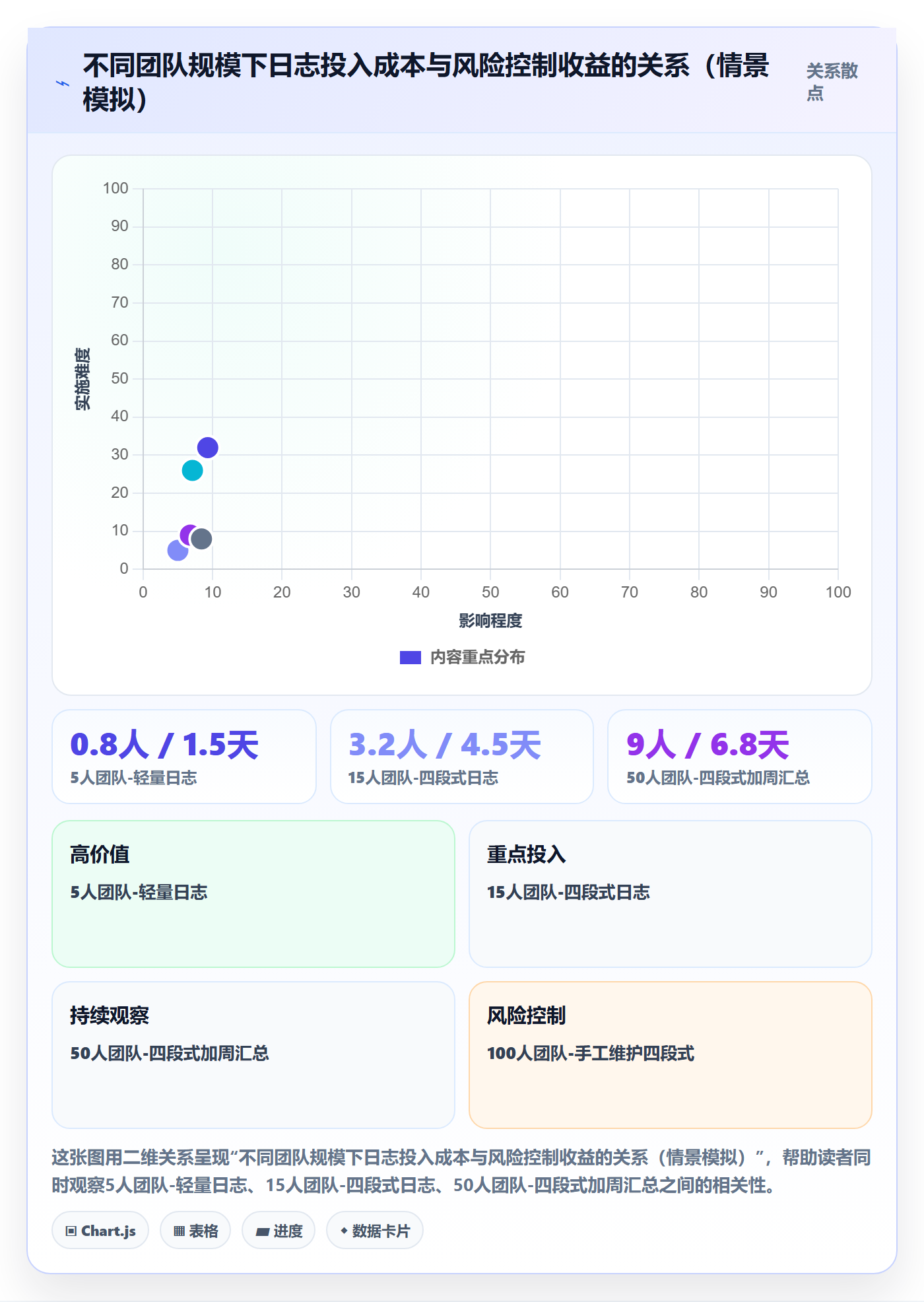
Task: Click the 关系散点 label in the header
Action: 832,82
